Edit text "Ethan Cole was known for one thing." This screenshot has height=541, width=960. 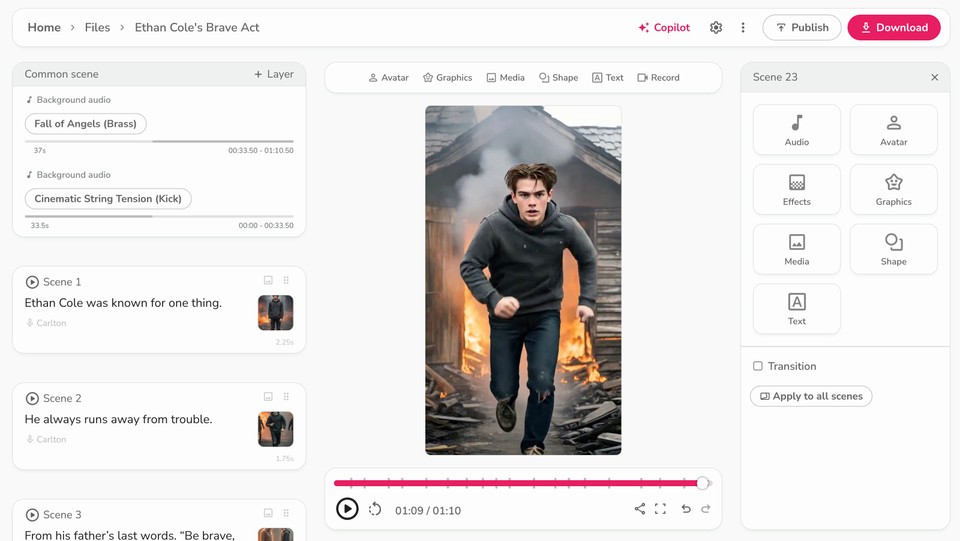[123, 303]
